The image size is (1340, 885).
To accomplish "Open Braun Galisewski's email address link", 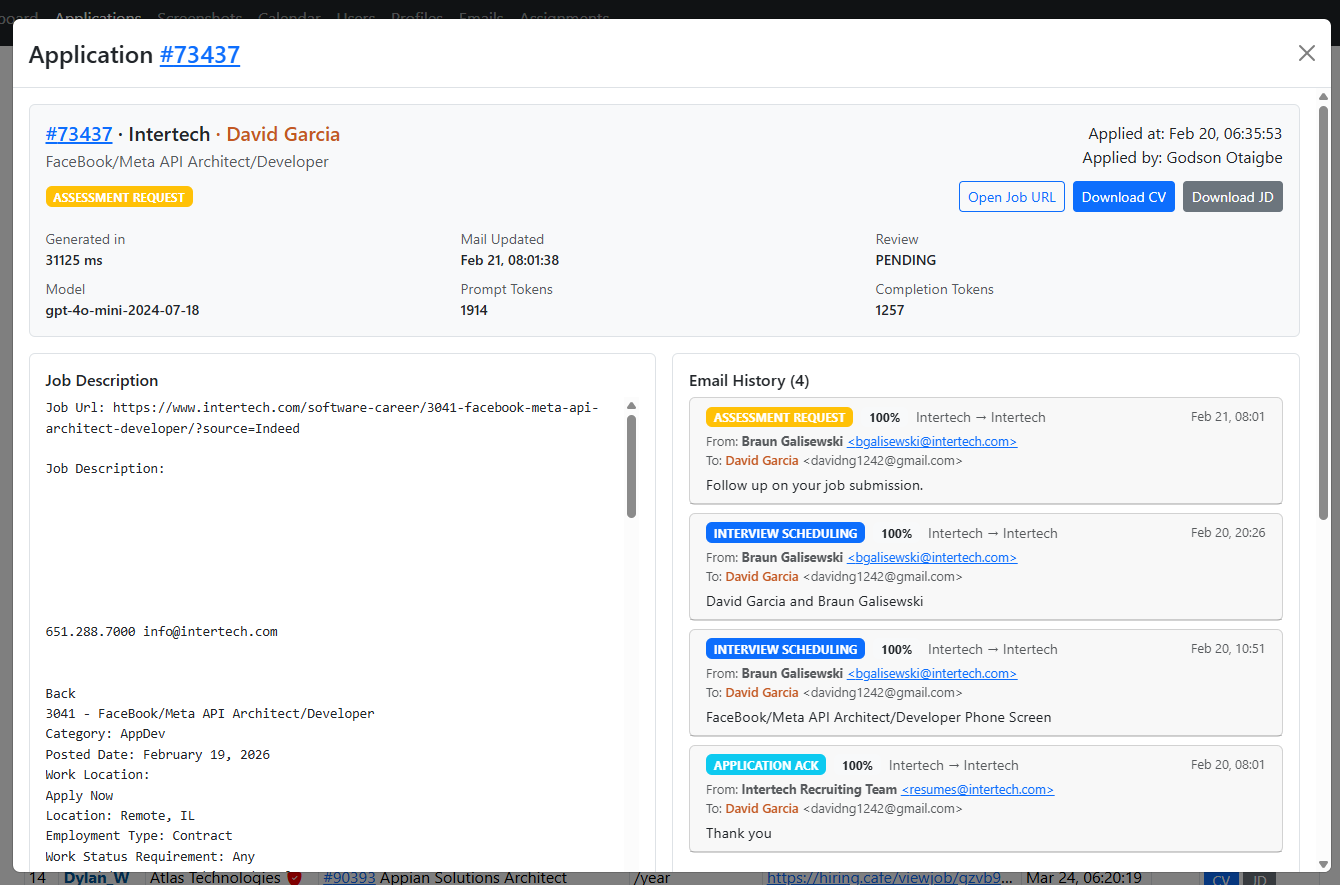I will tap(931, 441).
